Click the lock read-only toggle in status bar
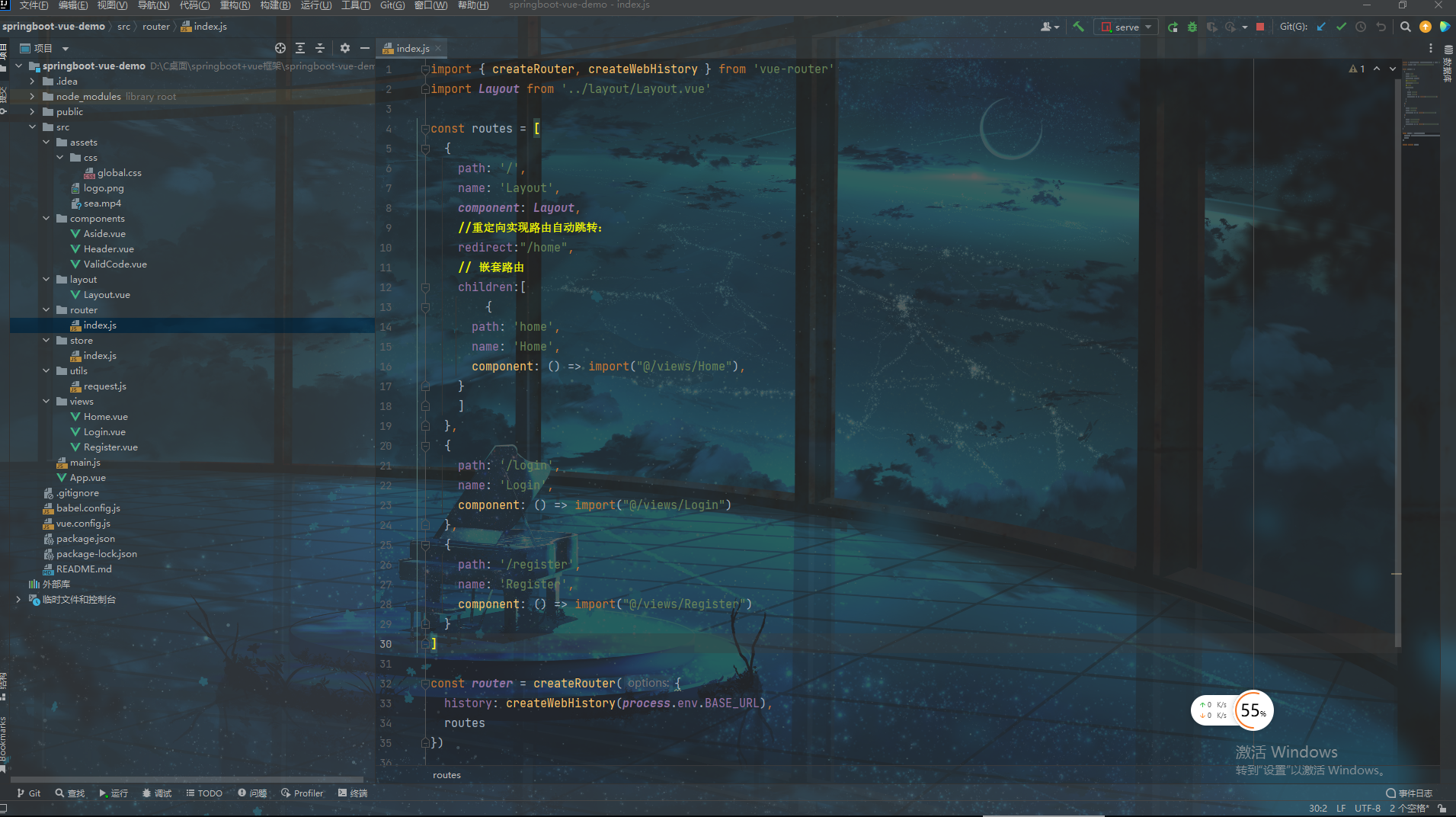 (1442, 809)
